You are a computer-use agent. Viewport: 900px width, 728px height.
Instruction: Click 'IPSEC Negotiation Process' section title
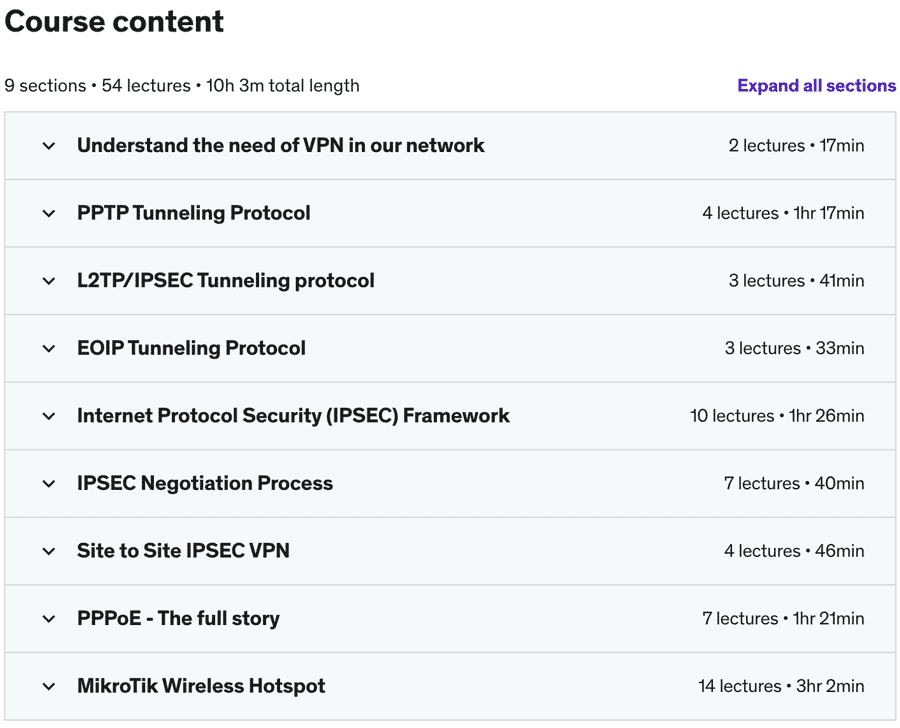[204, 483]
